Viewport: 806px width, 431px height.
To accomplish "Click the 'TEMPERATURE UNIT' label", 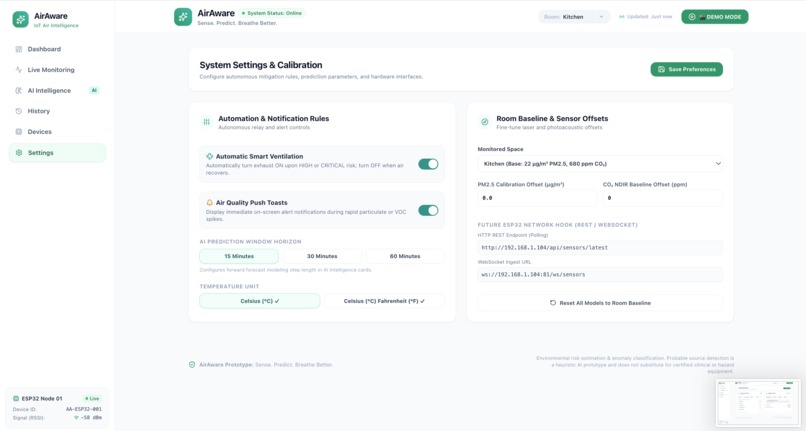I will pos(229,286).
